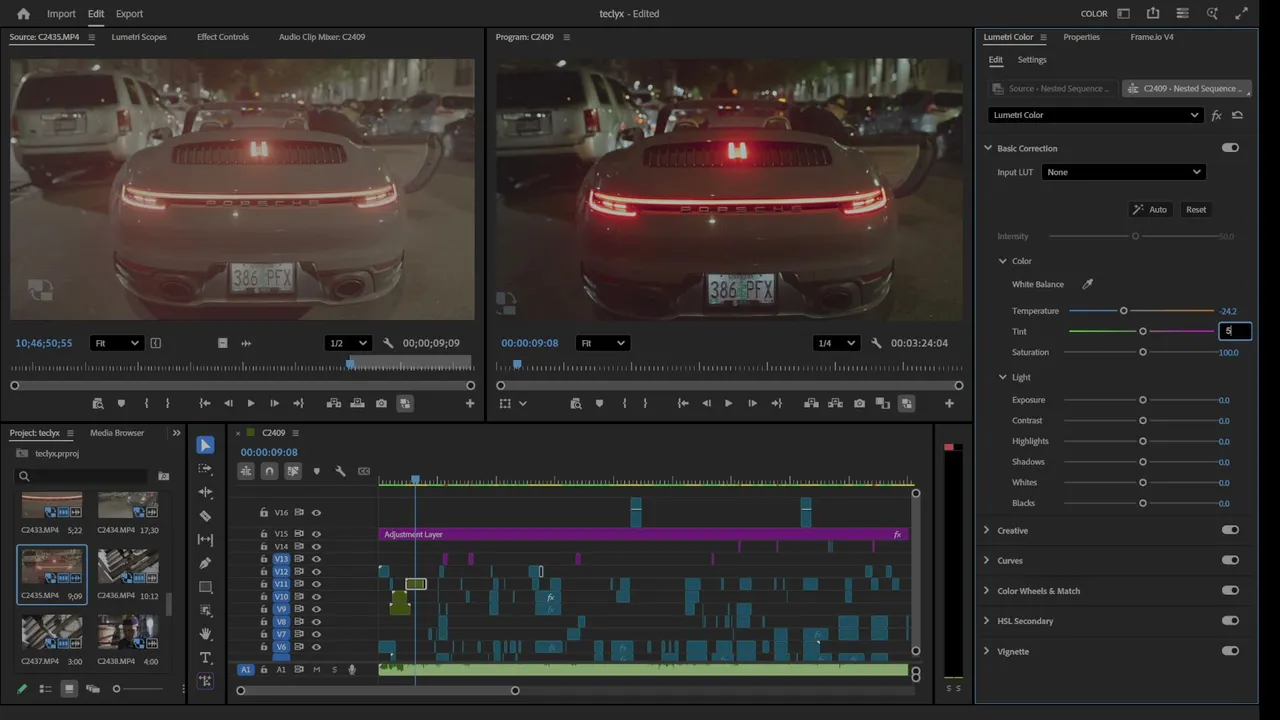Open the Lumetri Scopes tab
Image resolution: width=1280 pixels, height=720 pixels.
click(x=139, y=37)
